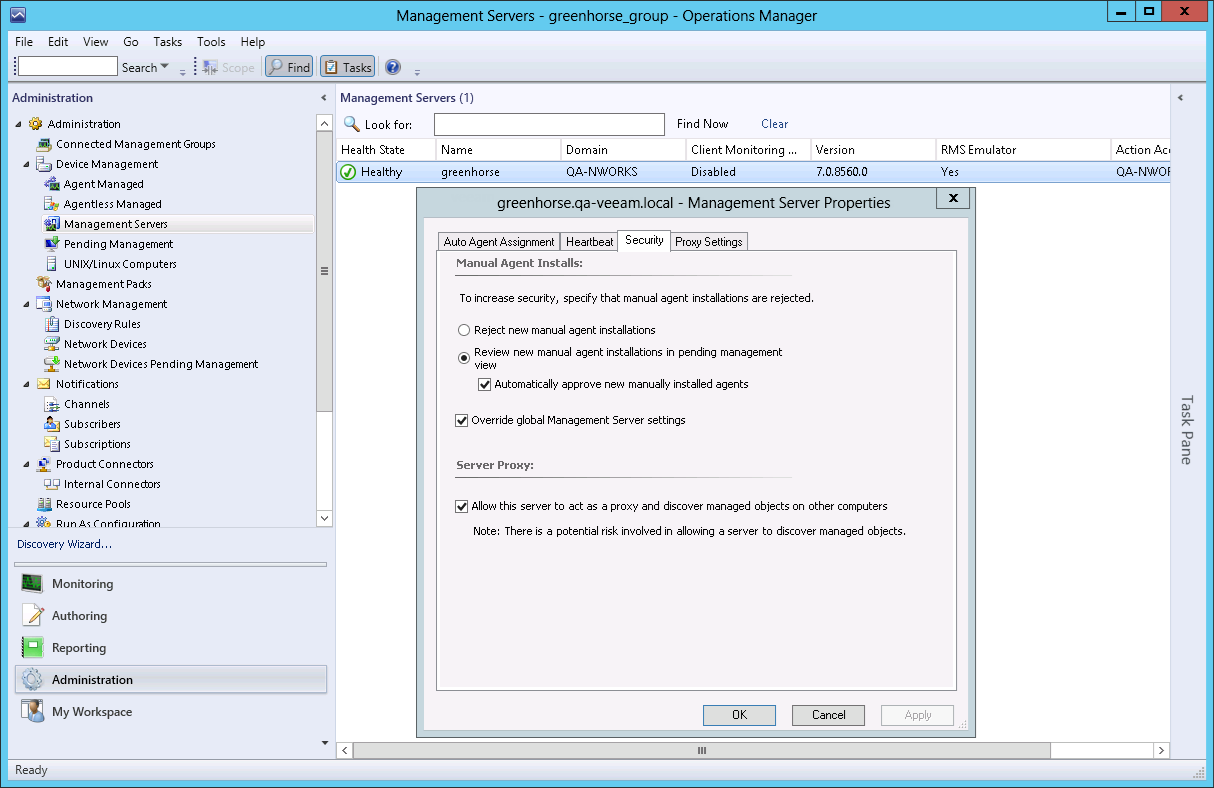Viewport: 1214px width, 788px height.
Task: Click the Look for text field
Action: click(549, 124)
